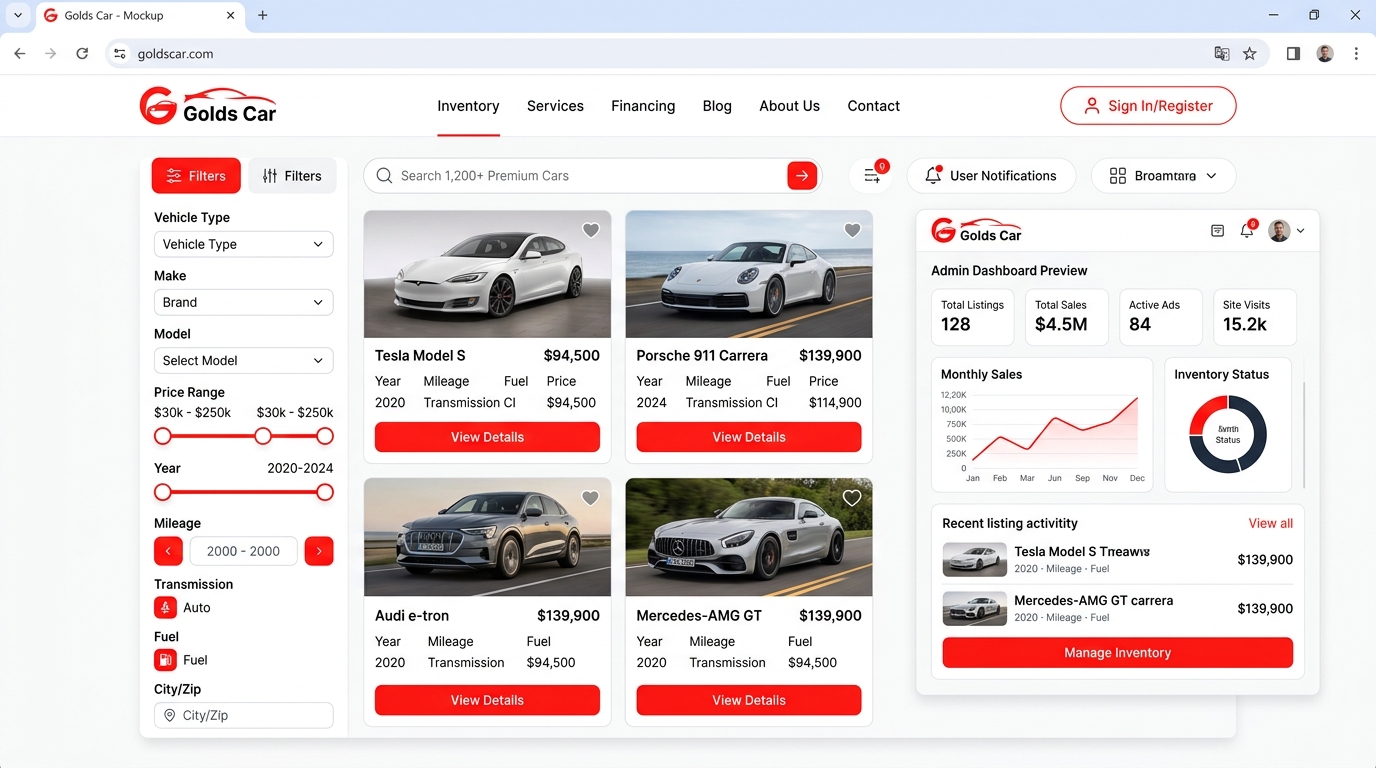The width and height of the screenshot is (1376, 768).
Task: Favorite the Tesla Model S with heart icon
Action: click(x=591, y=230)
